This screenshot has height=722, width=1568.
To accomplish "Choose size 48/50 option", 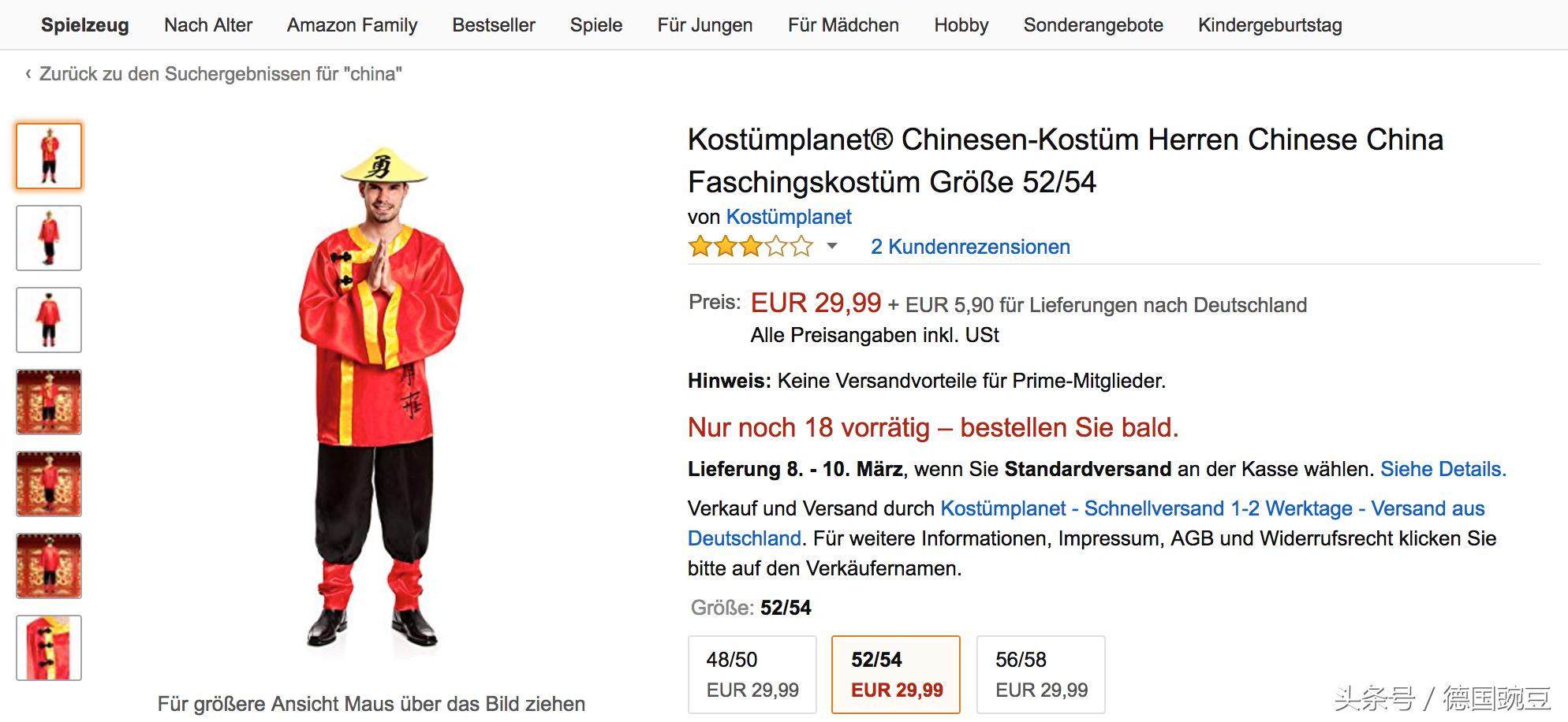I will pyautogui.click(x=752, y=675).
